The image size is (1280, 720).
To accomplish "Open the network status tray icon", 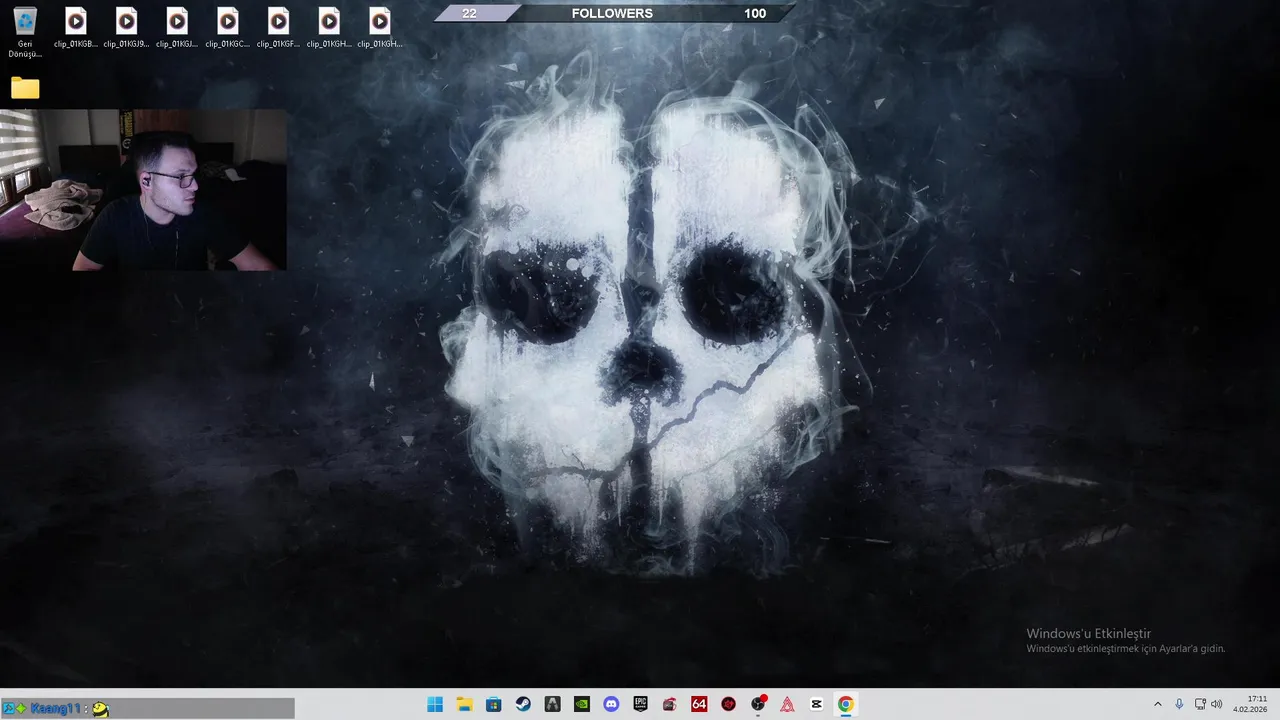I will 1200,704.
